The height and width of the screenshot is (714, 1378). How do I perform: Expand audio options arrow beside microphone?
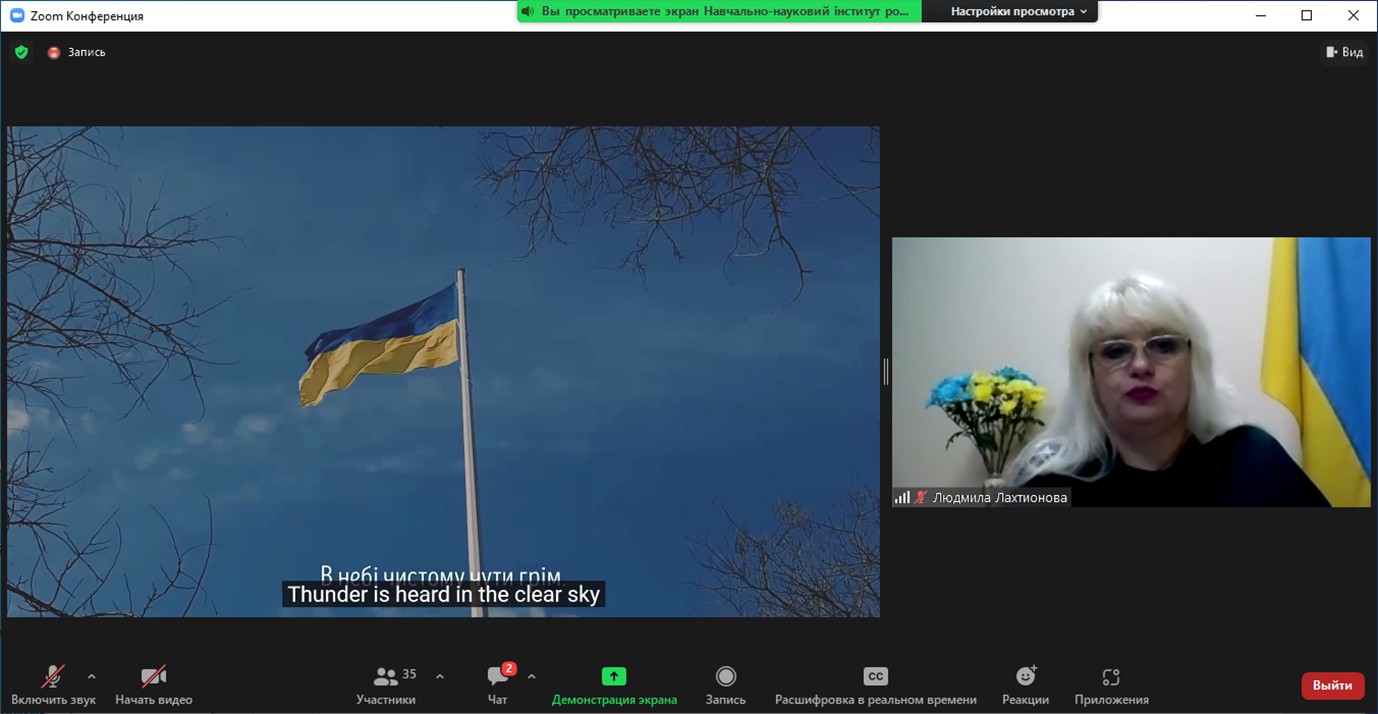click(x=92, y=676)
